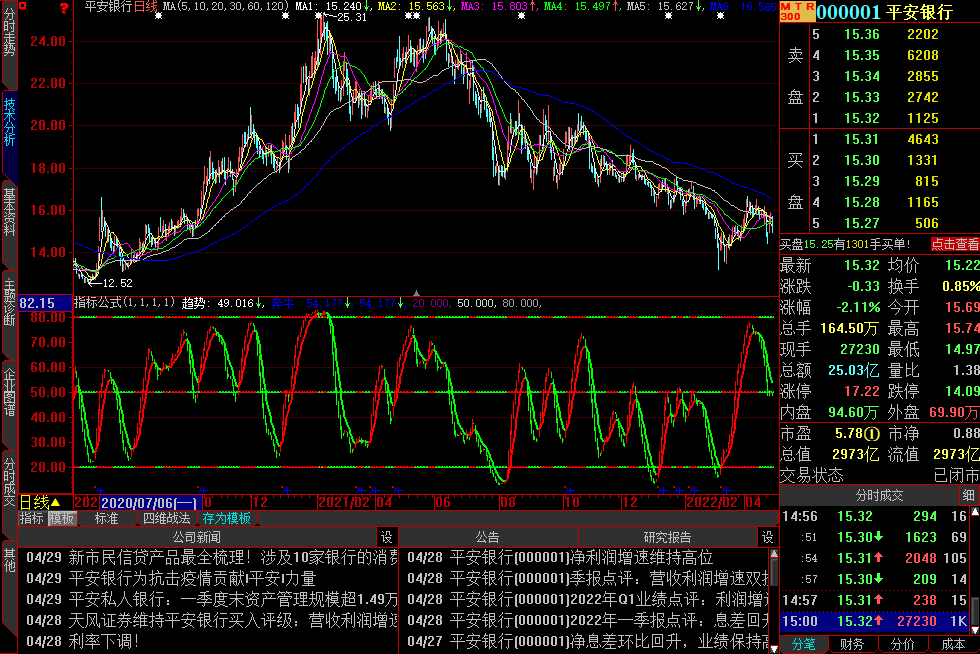Viewport: 980px width, 654px height.
Task: Click the MA(5,10,20,30,60,120) parameters label
Action: 225,6
